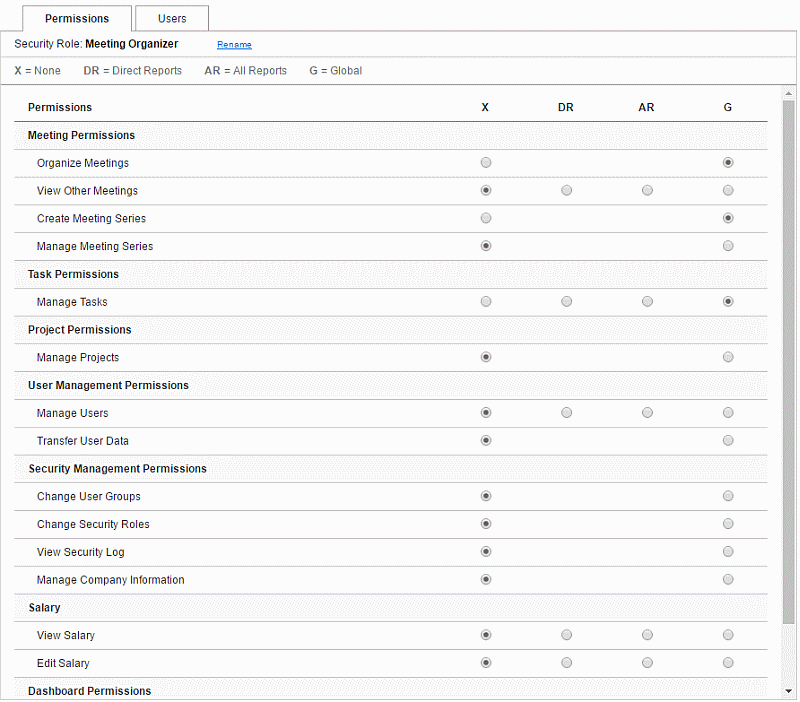800x702 pixels.
Task: Set Manage Users to All Reports
Action: pyautogui.click(x=647, y=412)
